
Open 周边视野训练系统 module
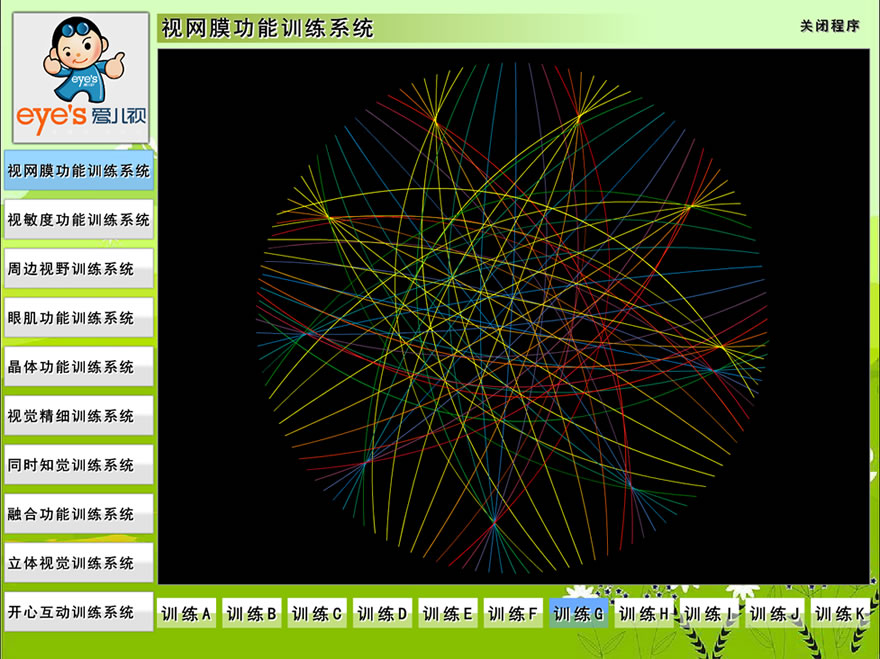pos(79,268)
